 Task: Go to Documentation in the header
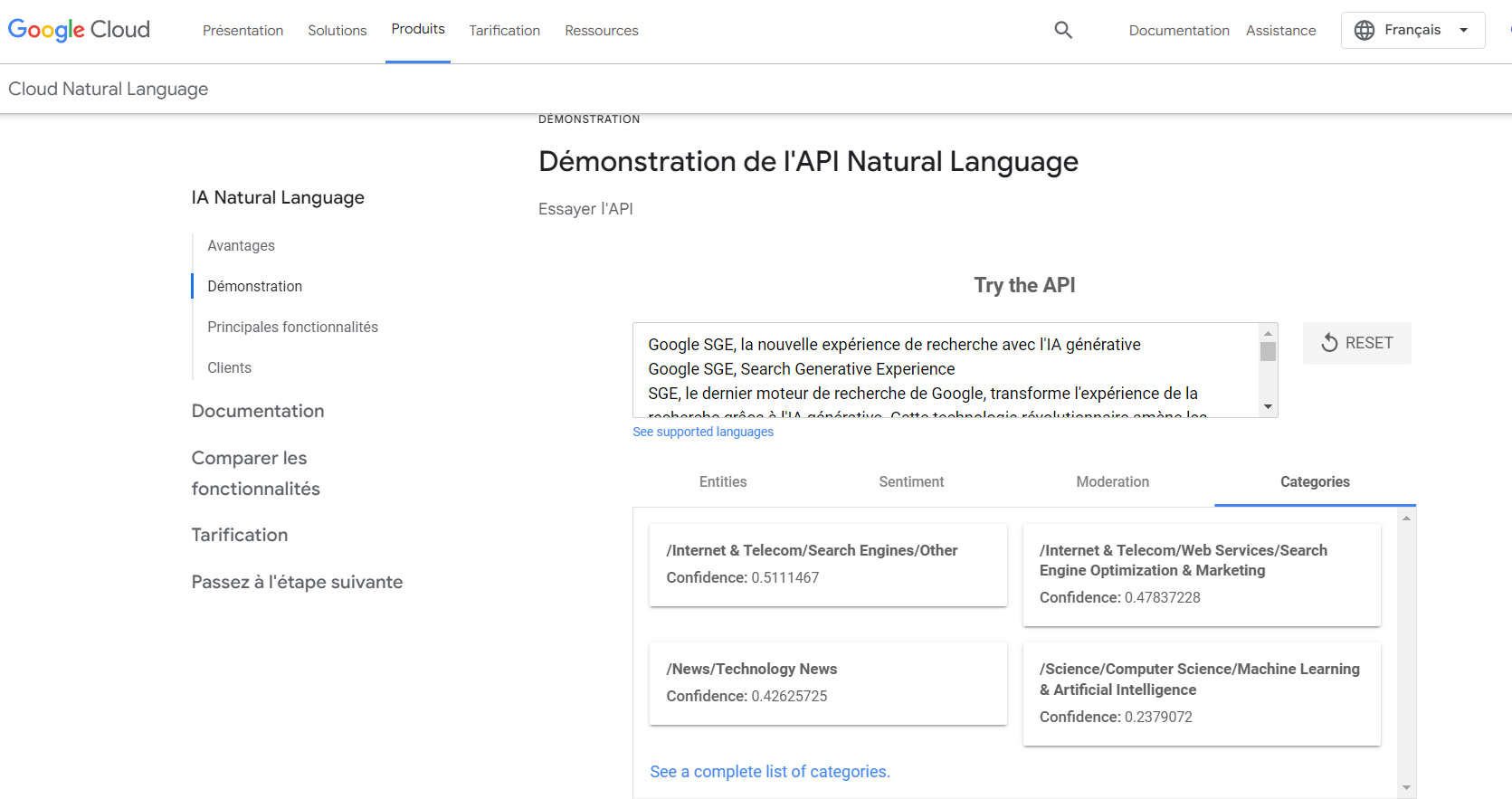click(1179, 31)
